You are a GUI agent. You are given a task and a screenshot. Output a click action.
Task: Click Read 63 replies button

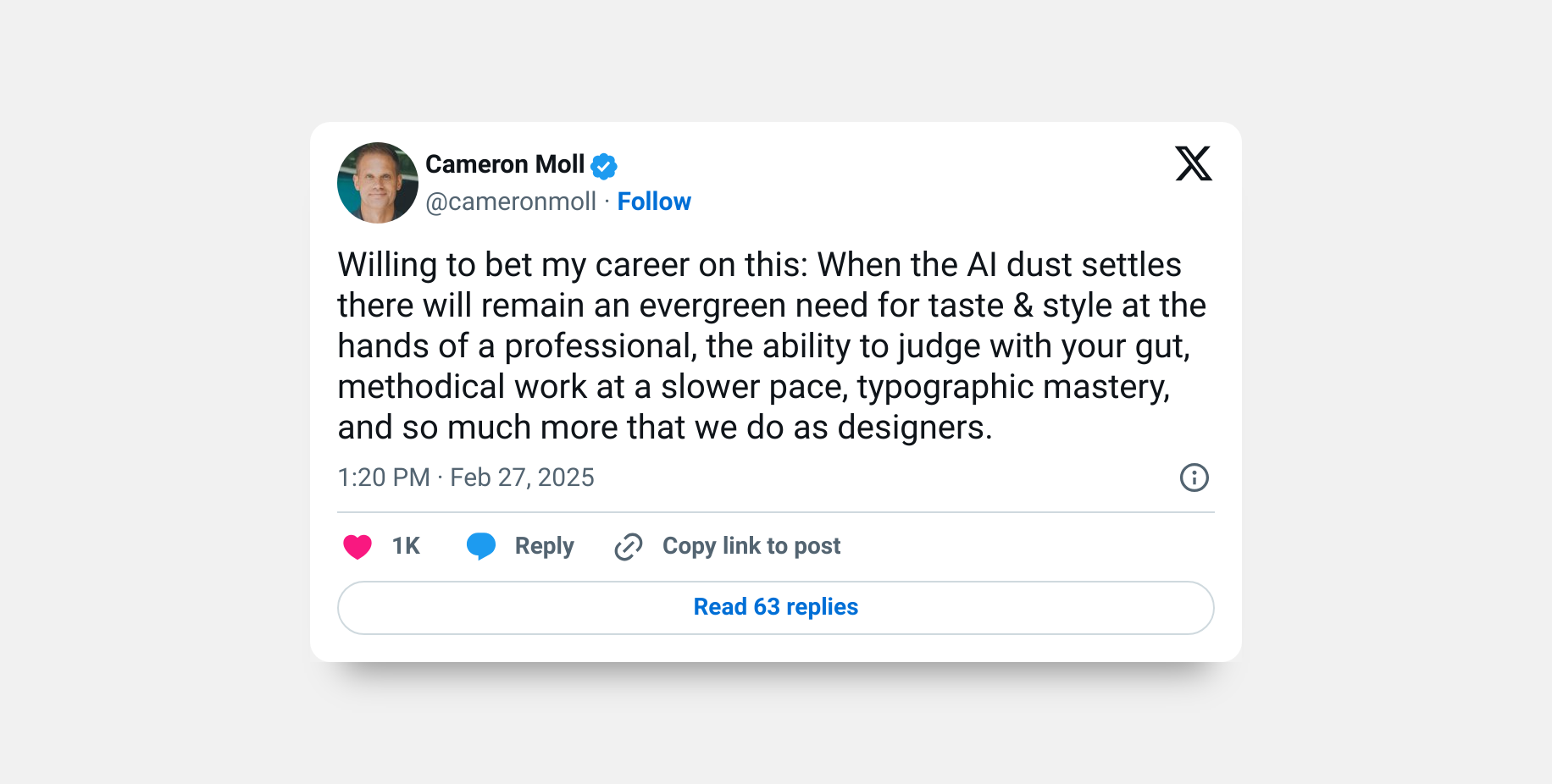coord(776,608)
